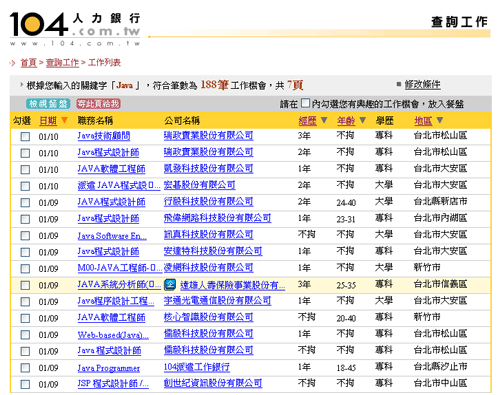500x395 pixels.
Task: Open JSP 程式設計師 job link
Action: tap(113, 384)
